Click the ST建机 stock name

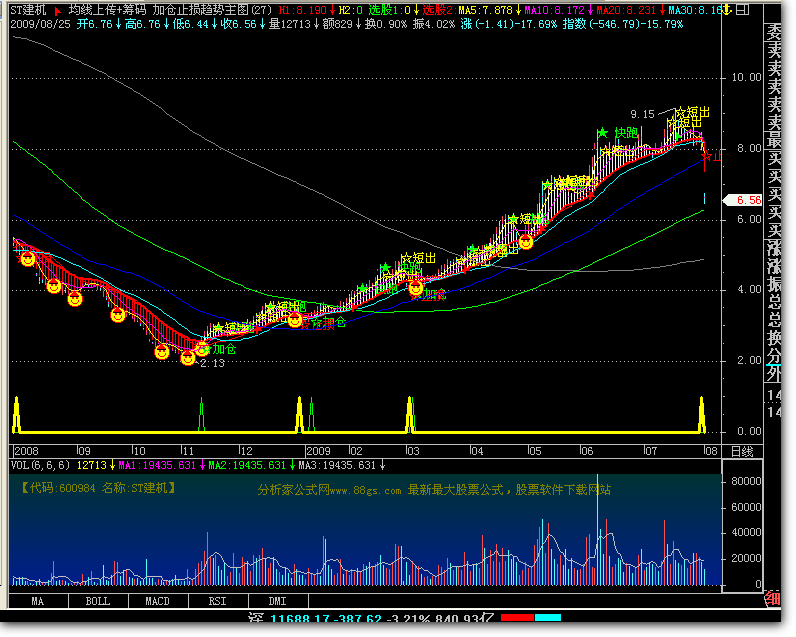tap(28, 10)
